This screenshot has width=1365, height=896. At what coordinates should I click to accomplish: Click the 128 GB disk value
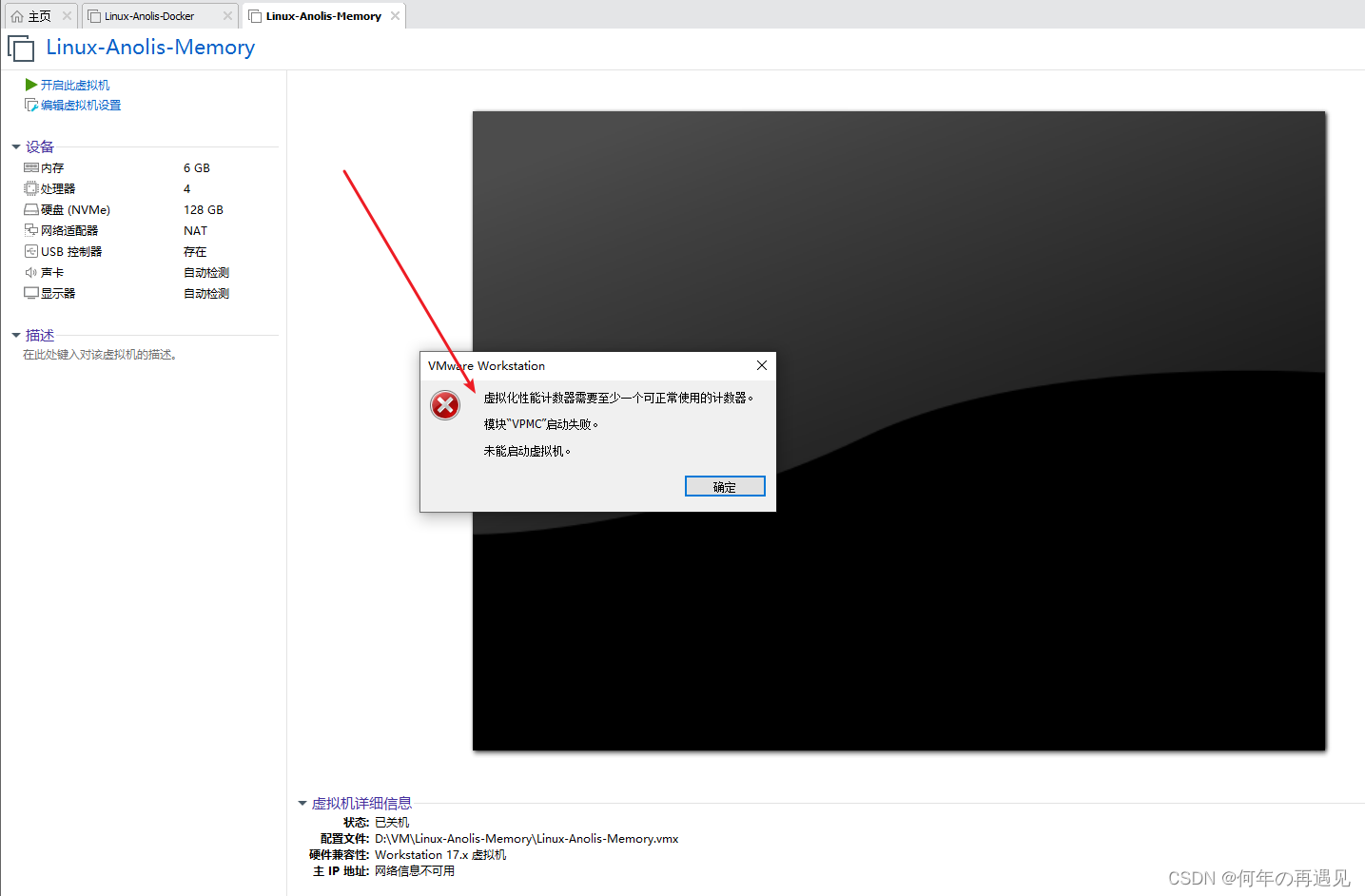pos(204,209)
